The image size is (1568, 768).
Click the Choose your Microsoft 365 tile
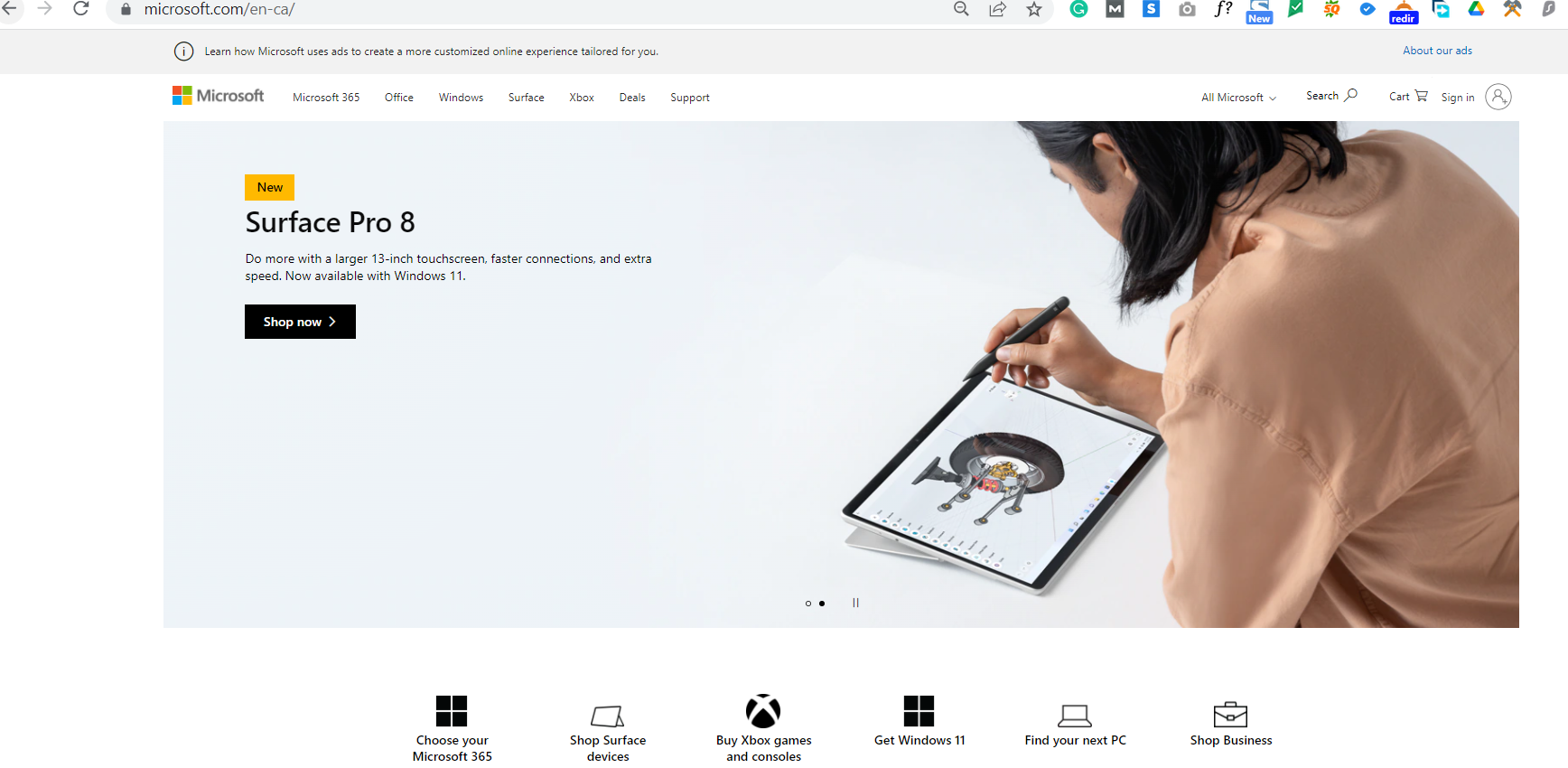452,728
